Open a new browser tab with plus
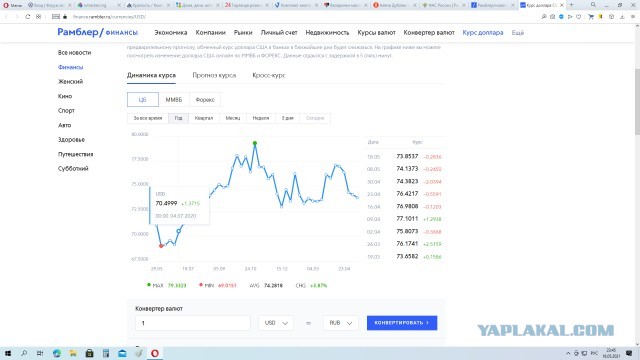The height and width of the screenshot is (360, 640). [x=571, y=5]
